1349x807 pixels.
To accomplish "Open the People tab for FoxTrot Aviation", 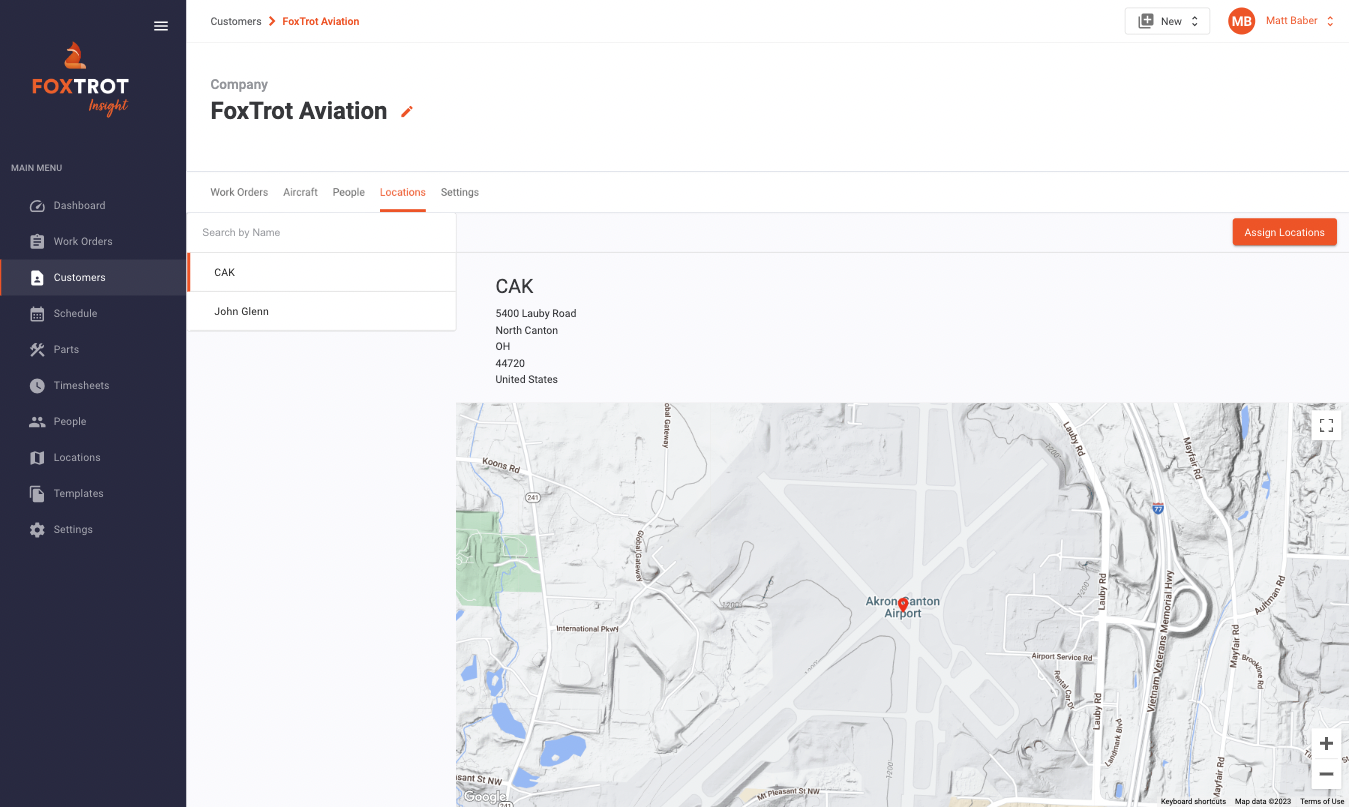I will tap(348, 192).
